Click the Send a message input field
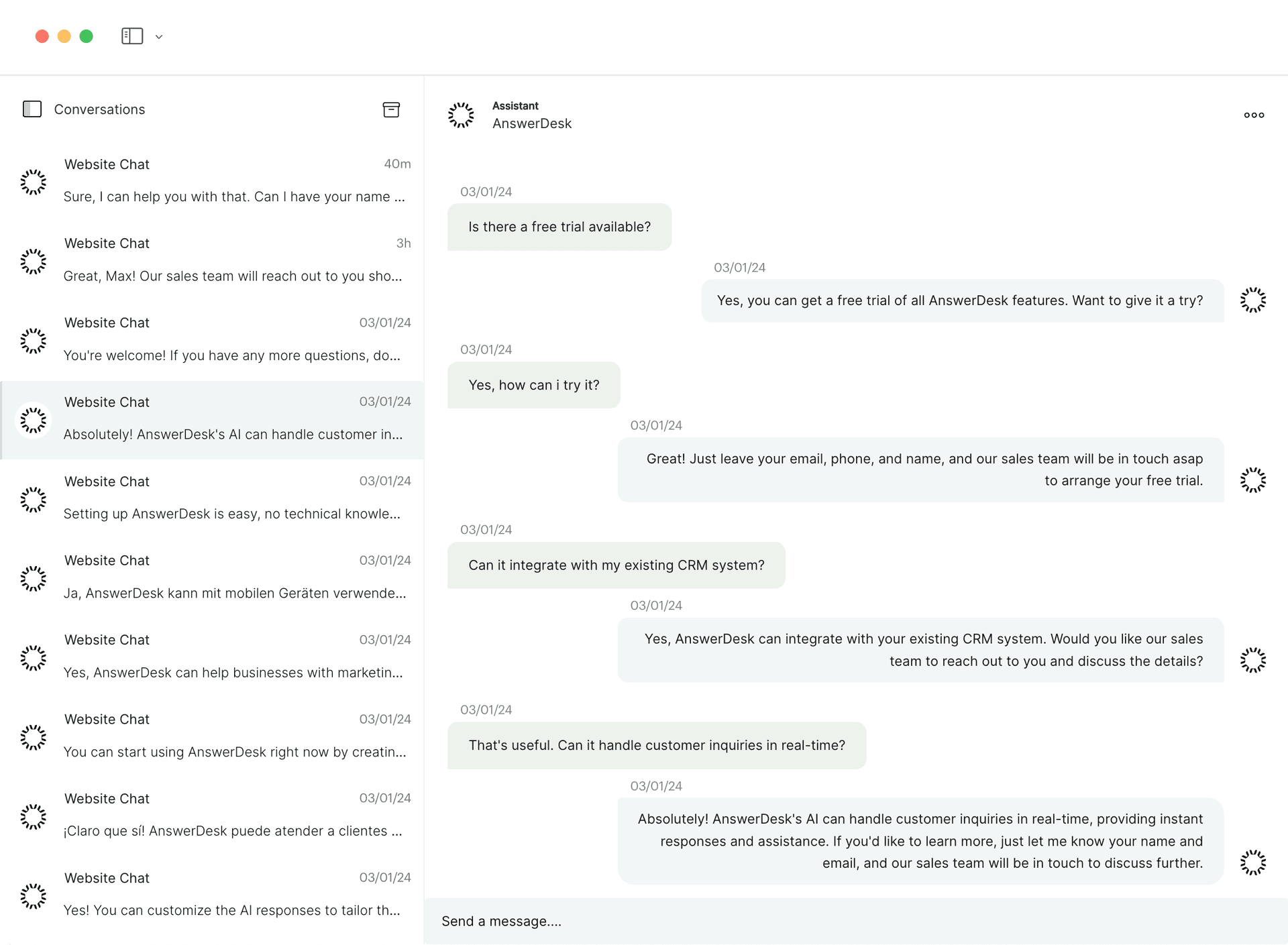 pyautogui.click(x=856, y=922)
